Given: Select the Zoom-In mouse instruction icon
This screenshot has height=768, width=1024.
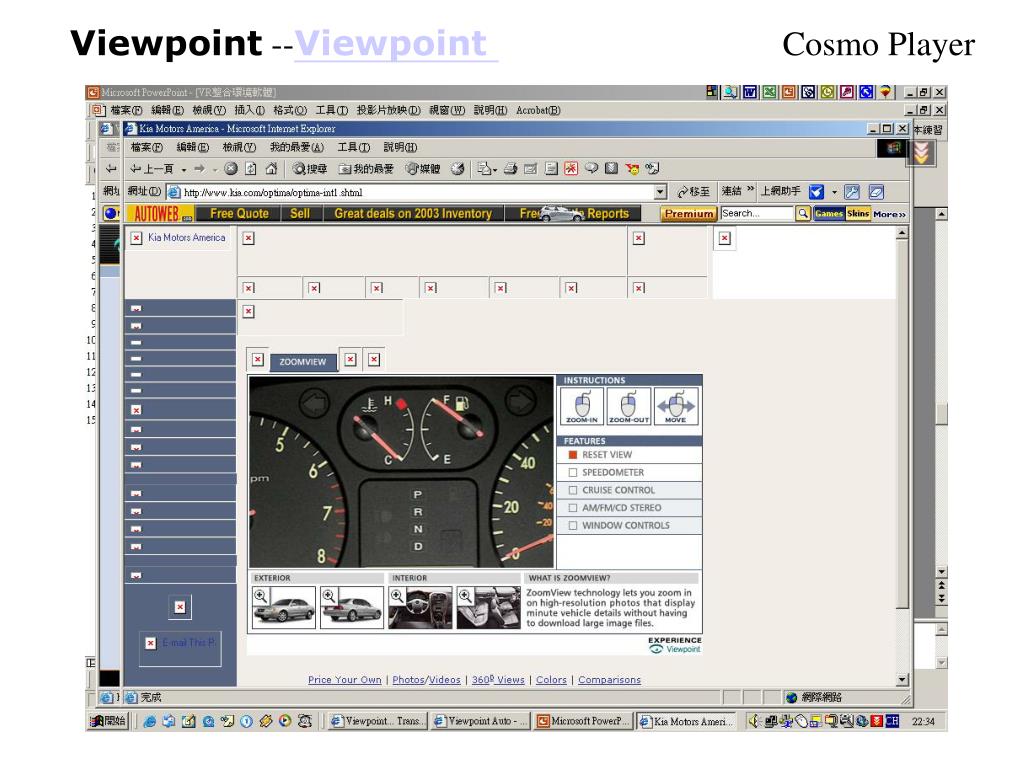Looking at the screenshot, I should point(582,406).
